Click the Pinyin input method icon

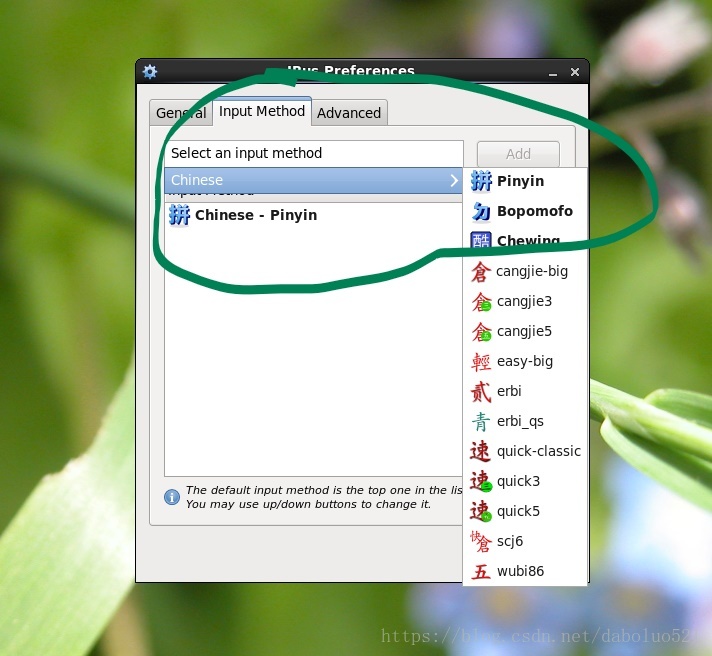[x=481, y=181]
